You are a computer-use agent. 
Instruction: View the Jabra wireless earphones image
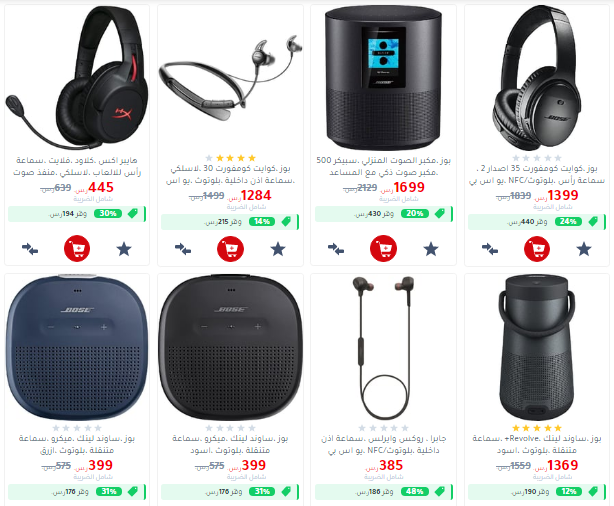[383, 348]
